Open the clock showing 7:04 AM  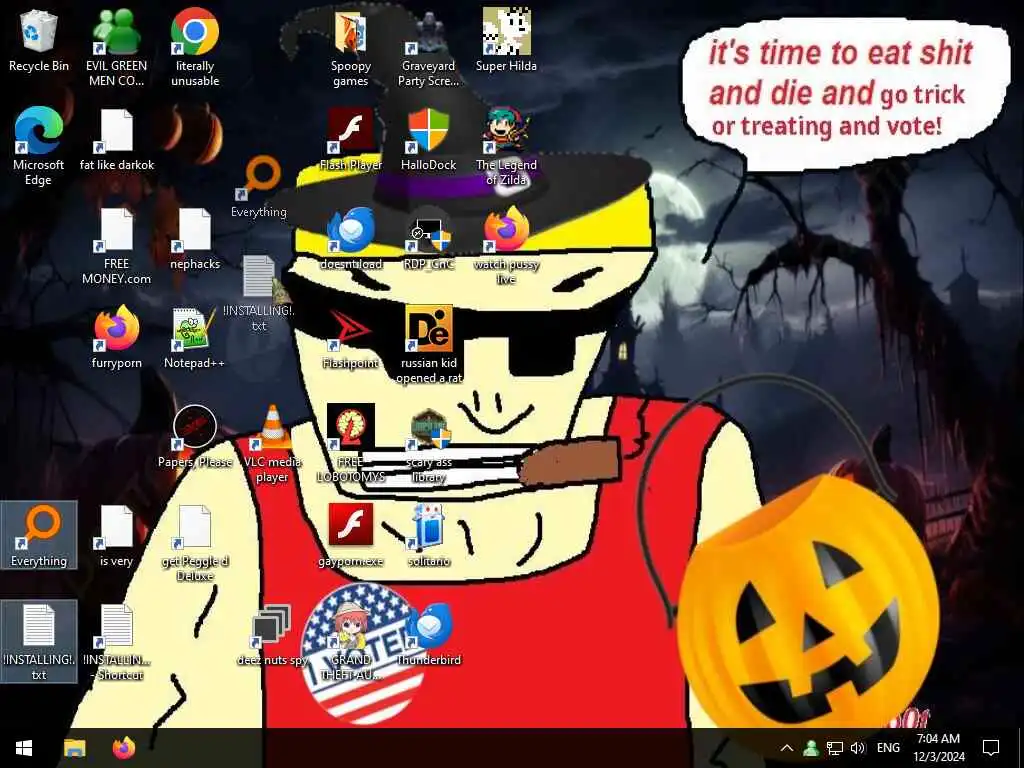tap(938, 748)
